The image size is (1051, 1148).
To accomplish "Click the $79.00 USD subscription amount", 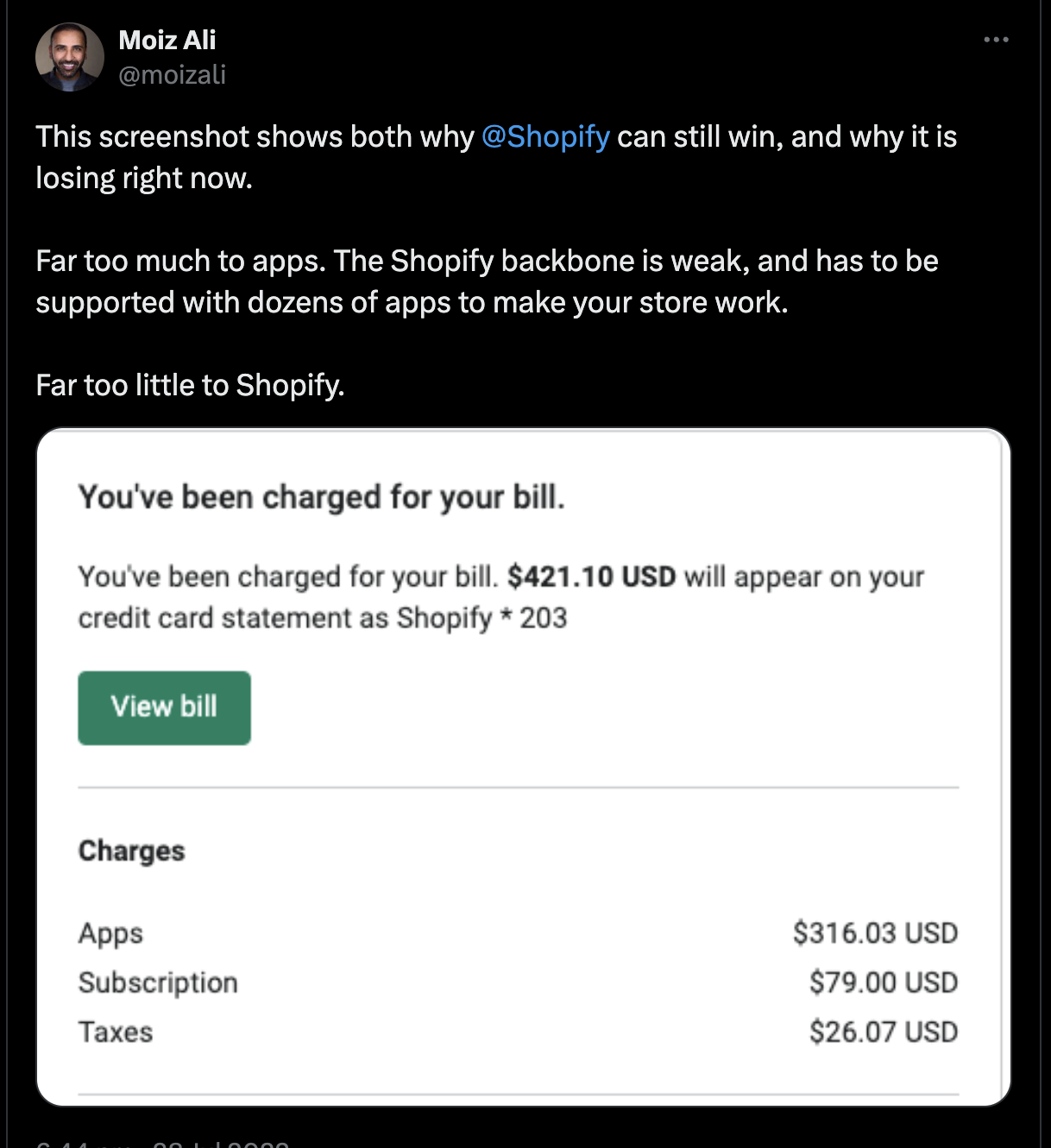I will 883,982.
